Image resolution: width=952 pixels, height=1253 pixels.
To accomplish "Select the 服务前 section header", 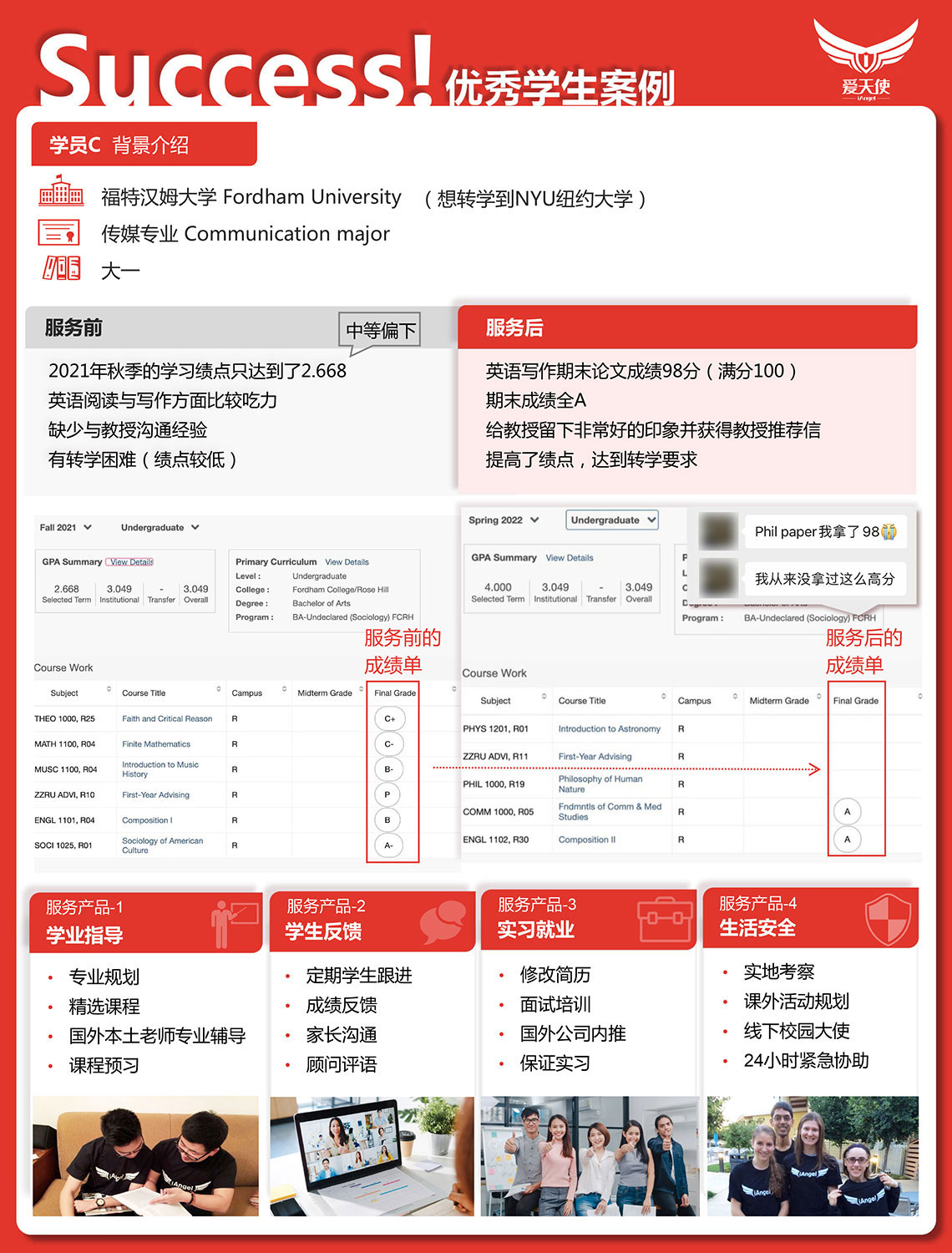I will pos(241,327).
